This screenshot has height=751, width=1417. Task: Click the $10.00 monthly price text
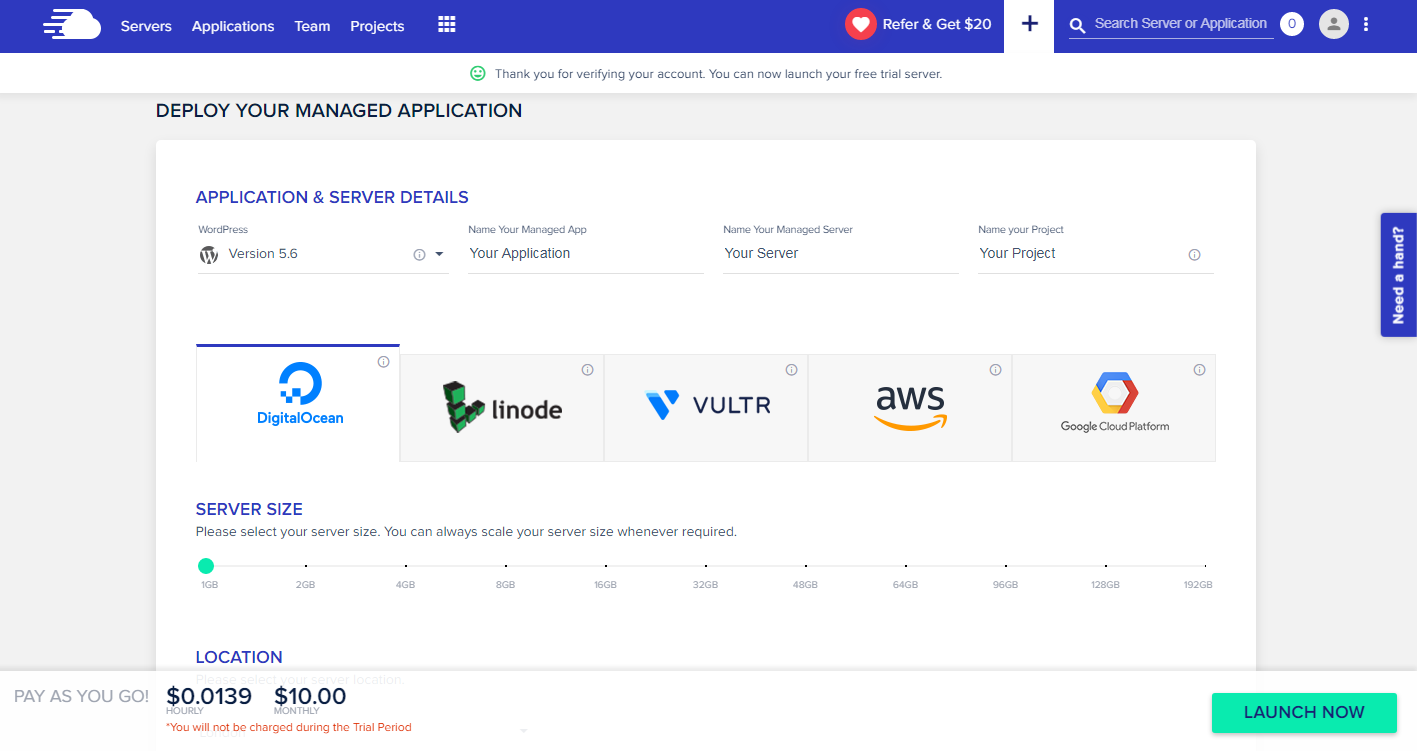point(310,696)
